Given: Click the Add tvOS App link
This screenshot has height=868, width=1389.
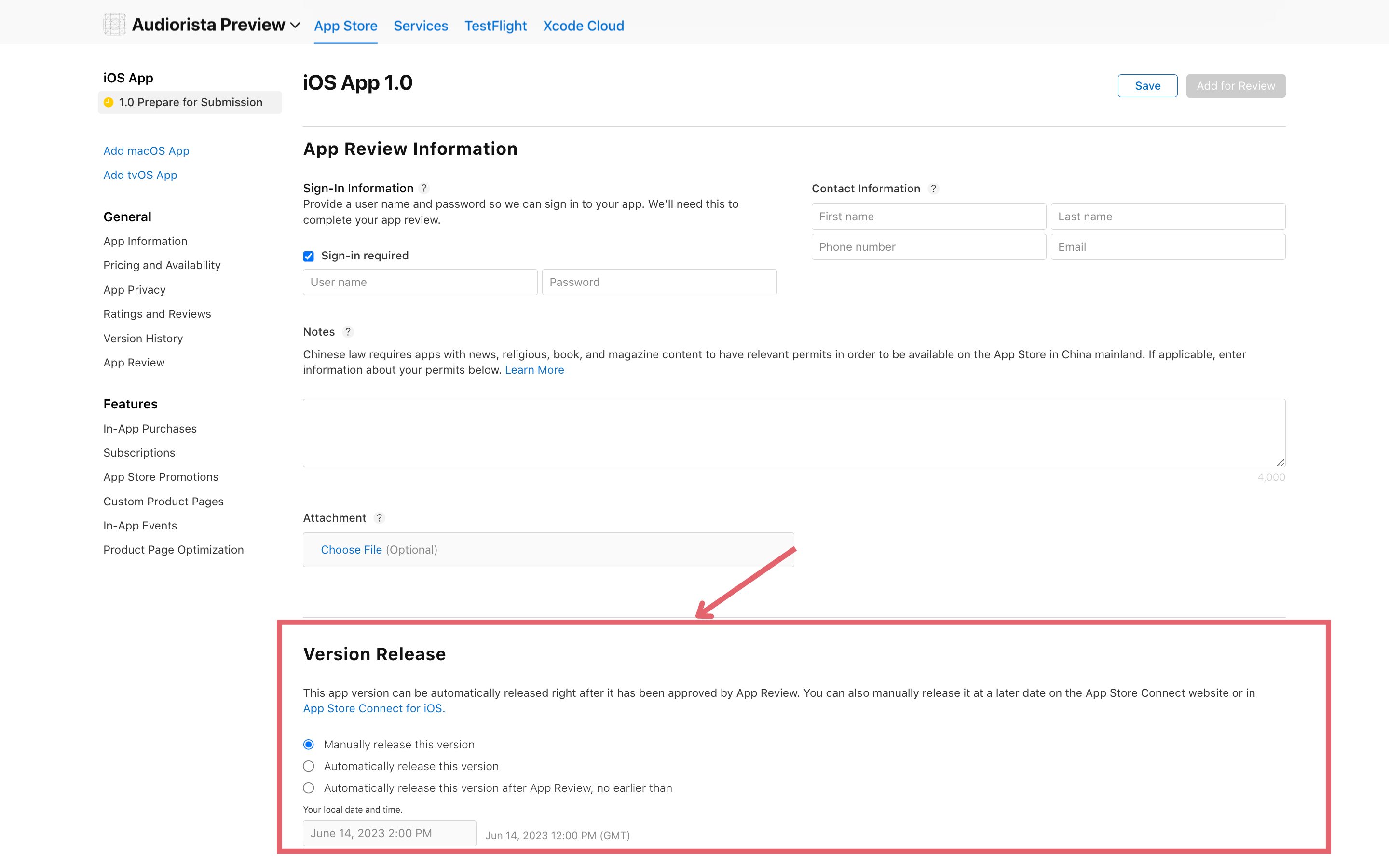Looking at the screenshot, I should pos(140,175).
